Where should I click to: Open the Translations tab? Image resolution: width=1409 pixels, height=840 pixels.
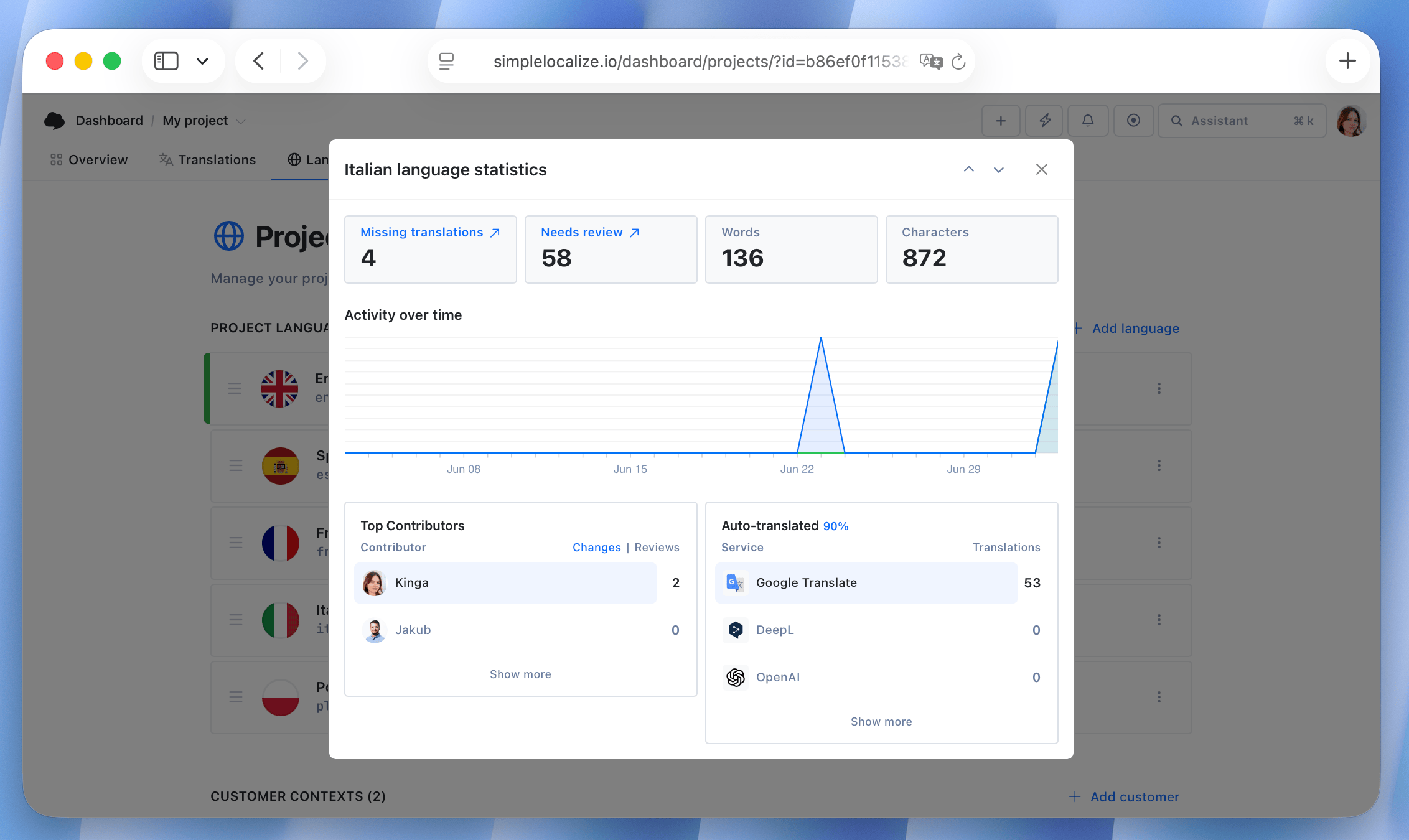pos(207,160)
